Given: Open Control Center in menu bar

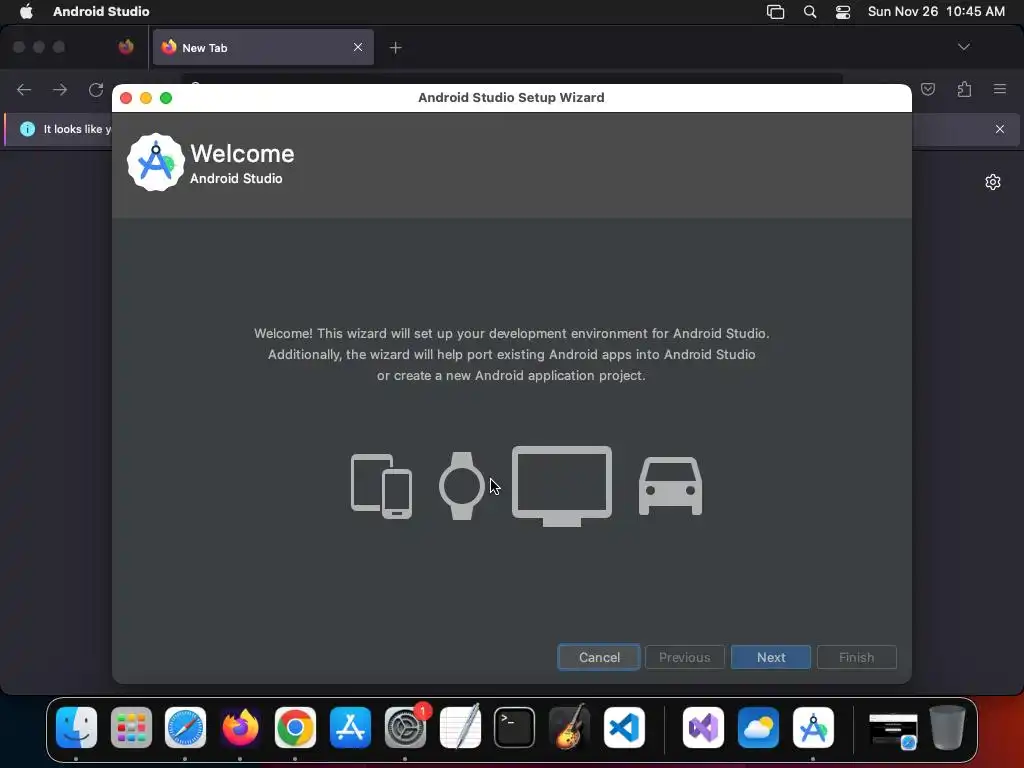Looking at the screenshot, I should coord(843,12).
